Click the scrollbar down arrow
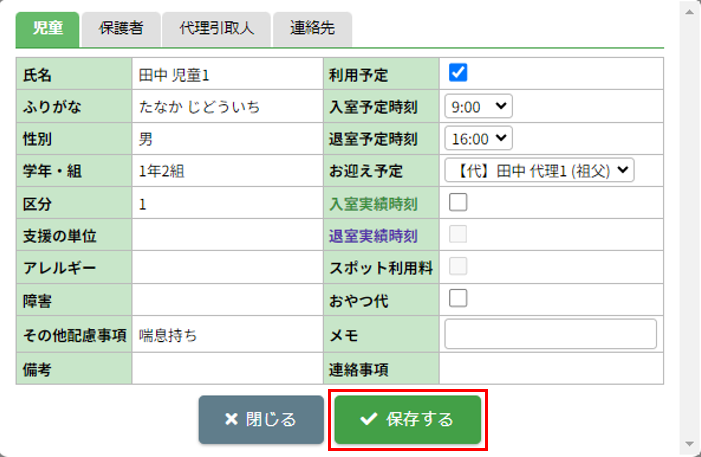This screenshot has height=457, width=701. (689, 445)
